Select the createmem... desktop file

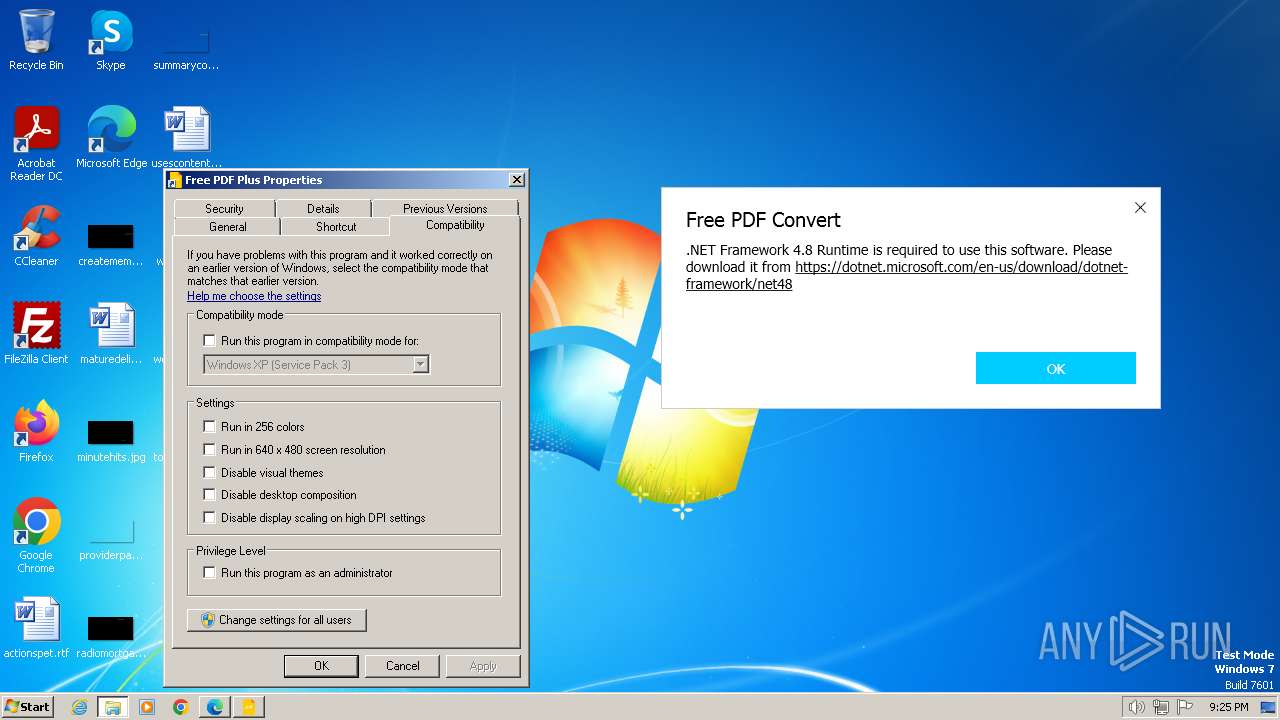(110, 245)
